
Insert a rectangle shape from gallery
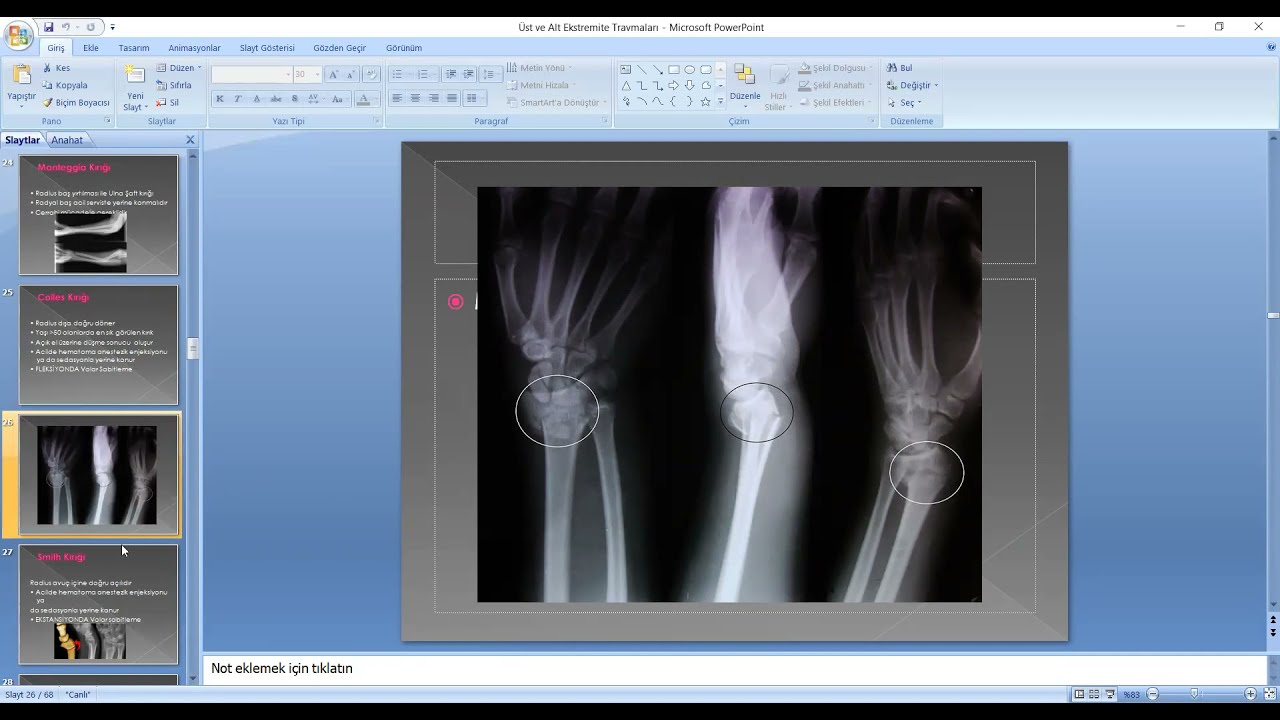[674, 69]
